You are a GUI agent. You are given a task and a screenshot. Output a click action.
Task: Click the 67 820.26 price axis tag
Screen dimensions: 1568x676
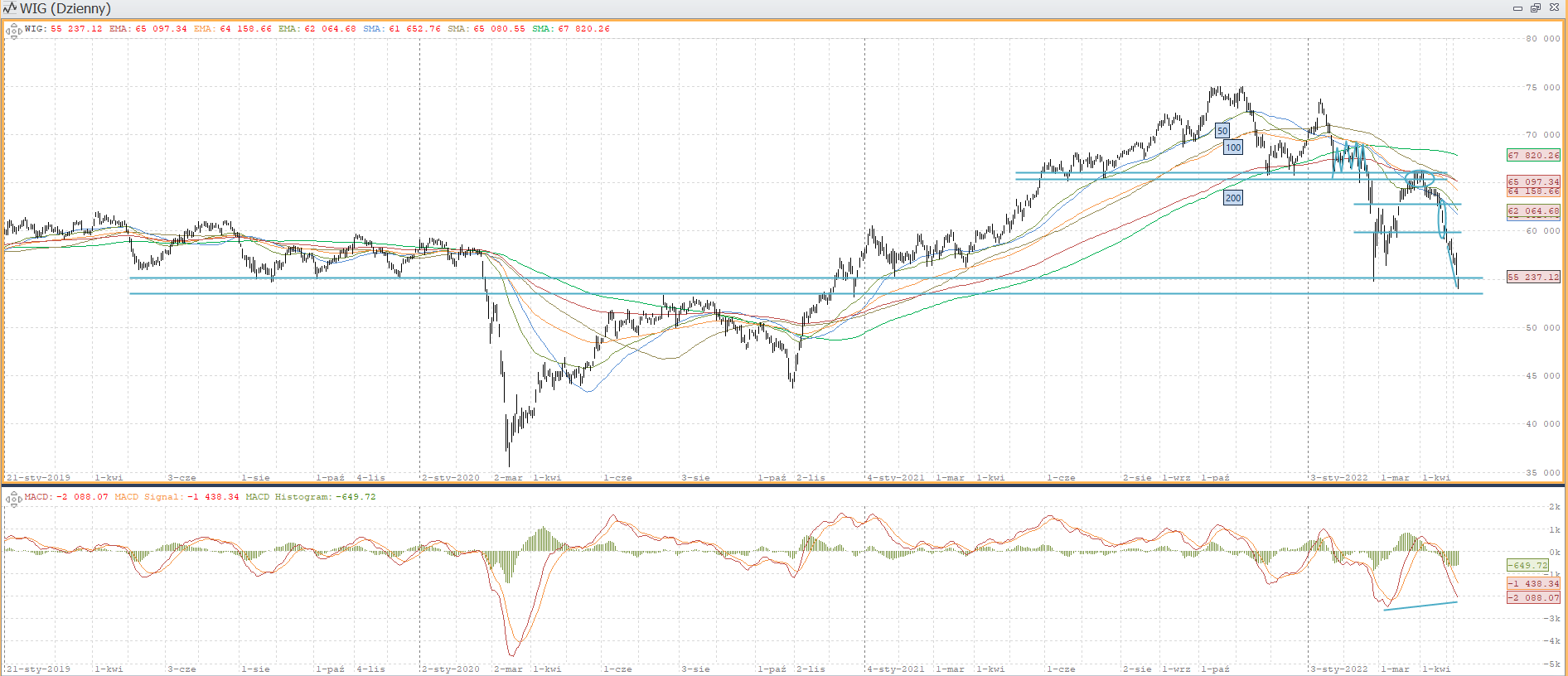pyautogui.click(x=1533, y=155)
